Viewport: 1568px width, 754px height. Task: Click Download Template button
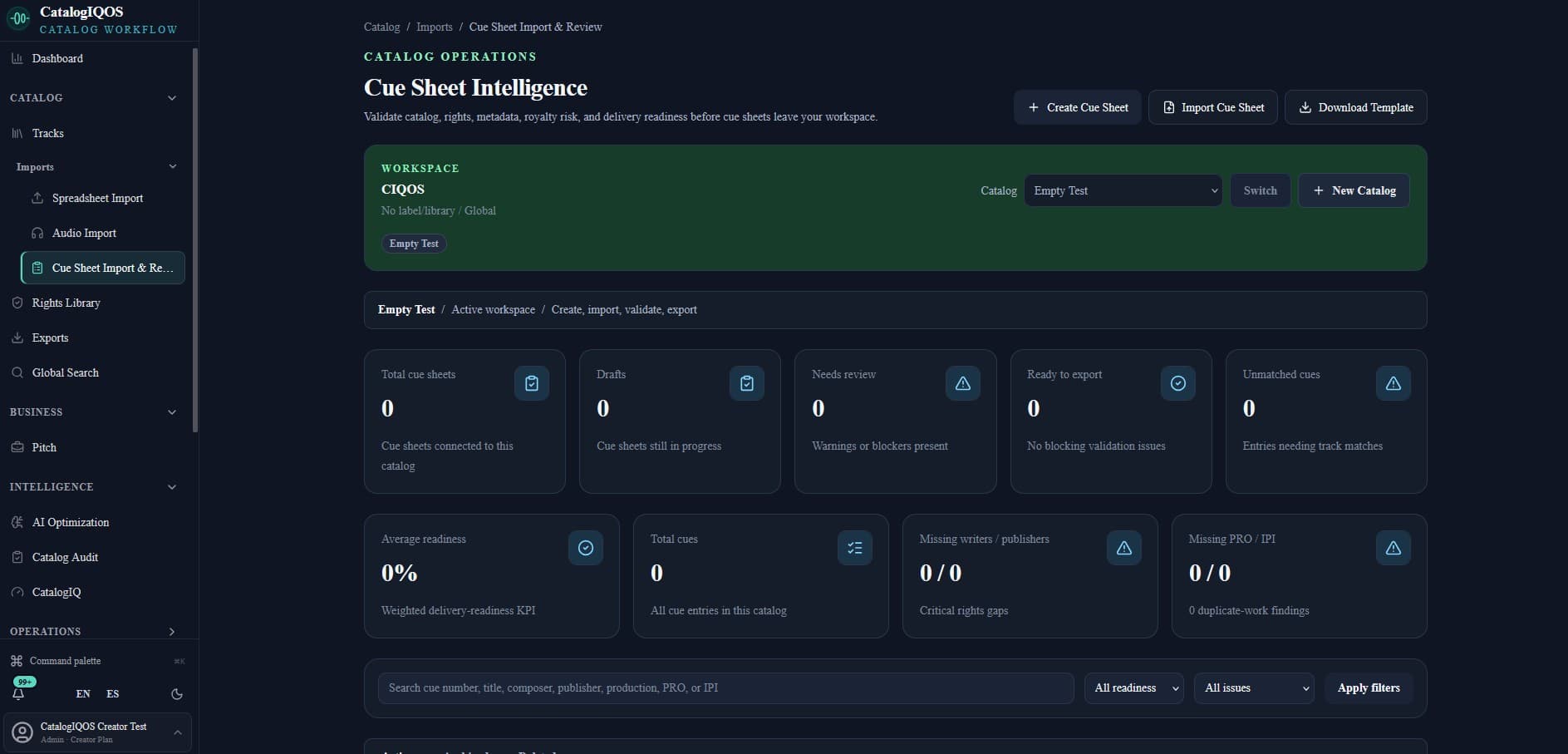click(1355, 107)
